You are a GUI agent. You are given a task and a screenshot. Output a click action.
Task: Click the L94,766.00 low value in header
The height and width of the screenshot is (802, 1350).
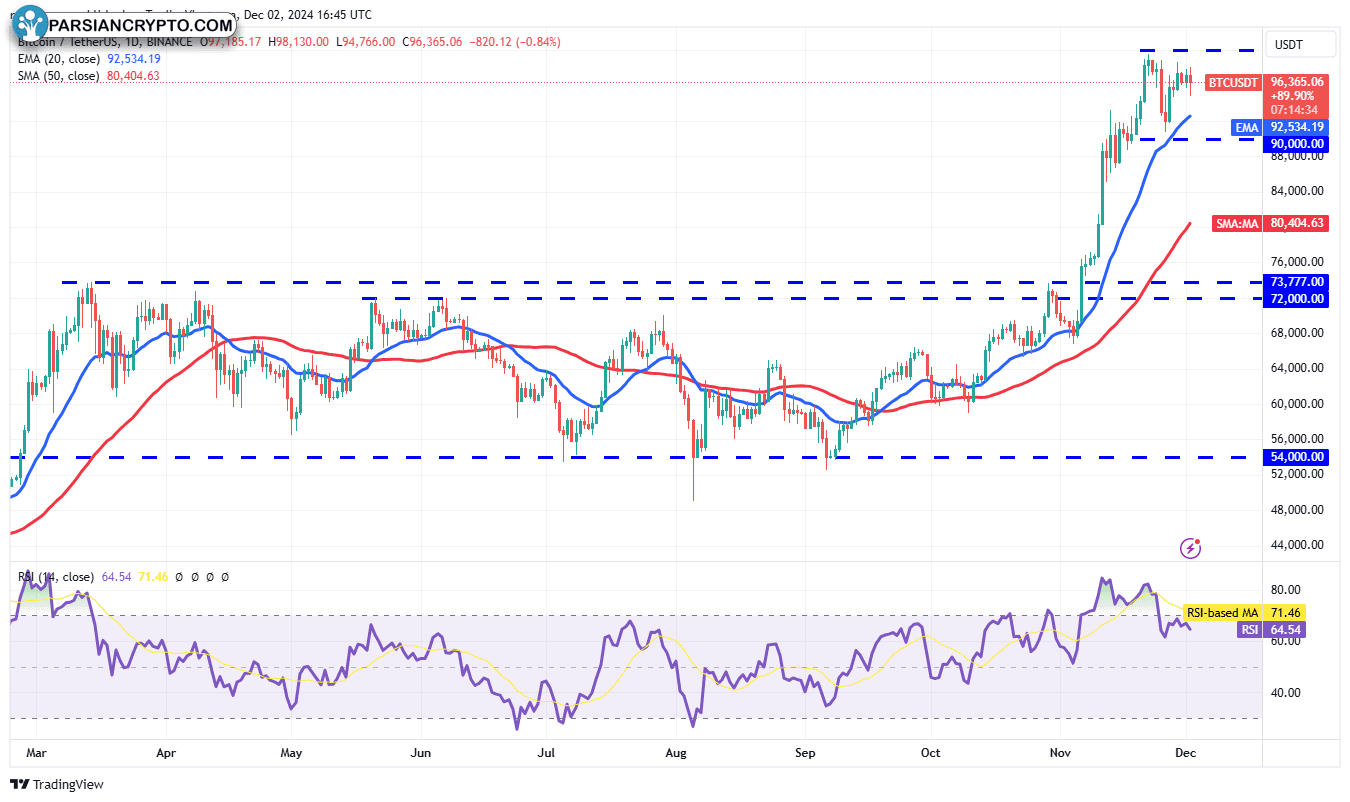click(x=368, y=42)
